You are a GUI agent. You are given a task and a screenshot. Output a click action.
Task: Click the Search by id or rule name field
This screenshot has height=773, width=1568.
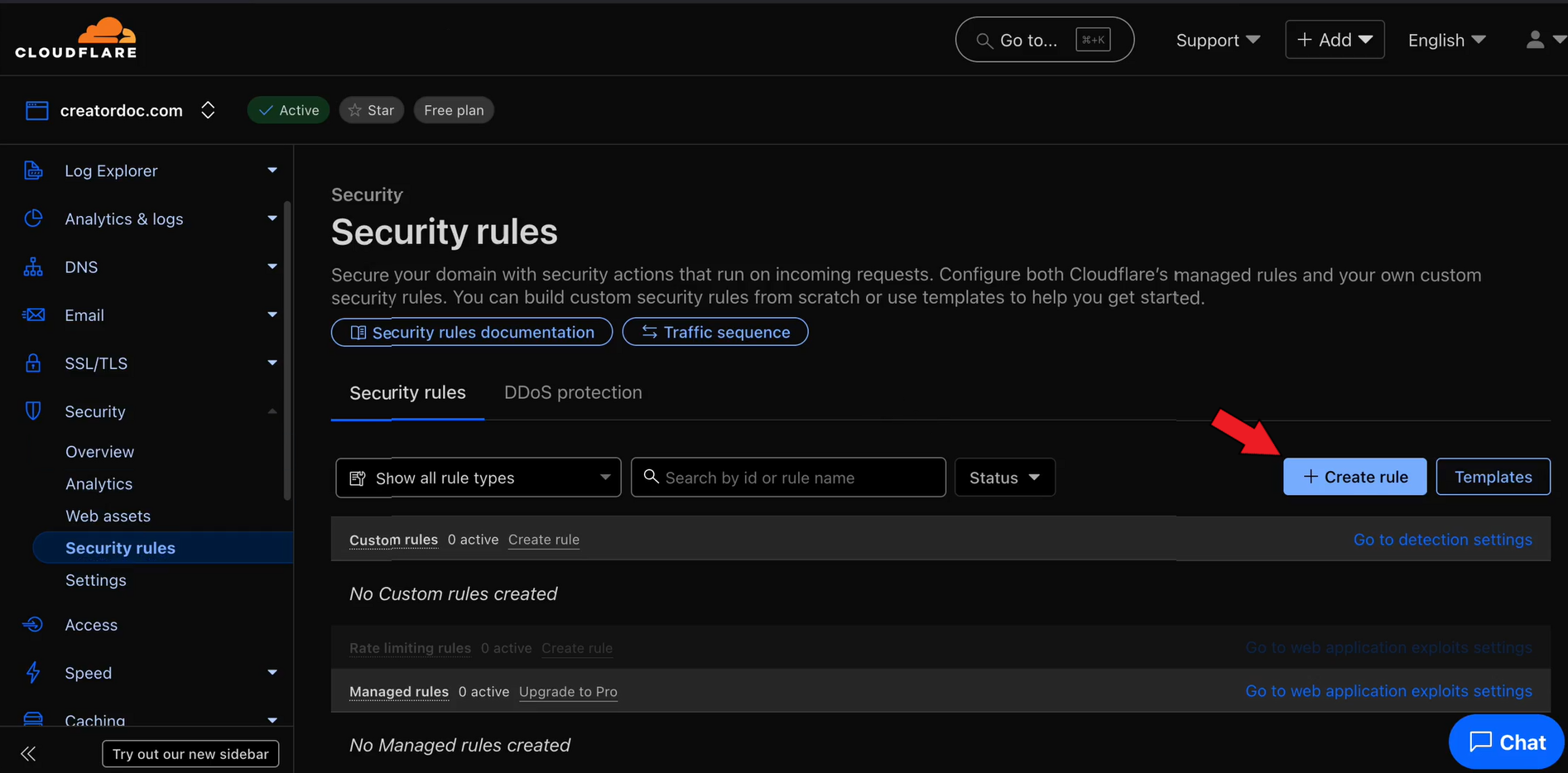[x=788, y=478]
